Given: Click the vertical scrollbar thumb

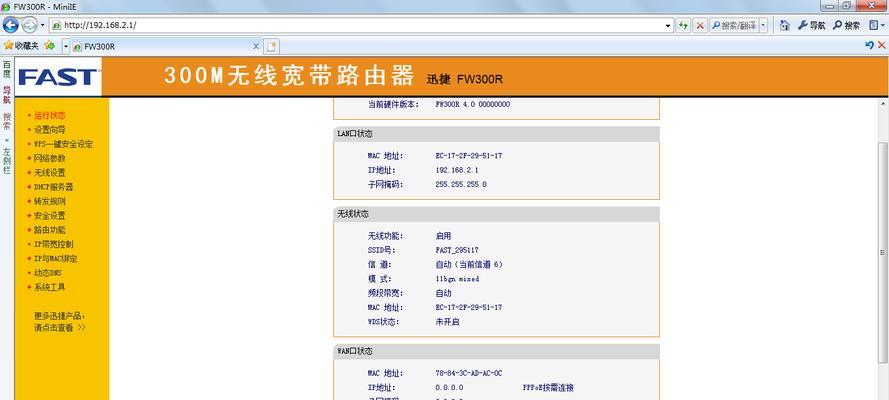Looking at the screenshot, I should pyautogui.click(x=883, y=252).
